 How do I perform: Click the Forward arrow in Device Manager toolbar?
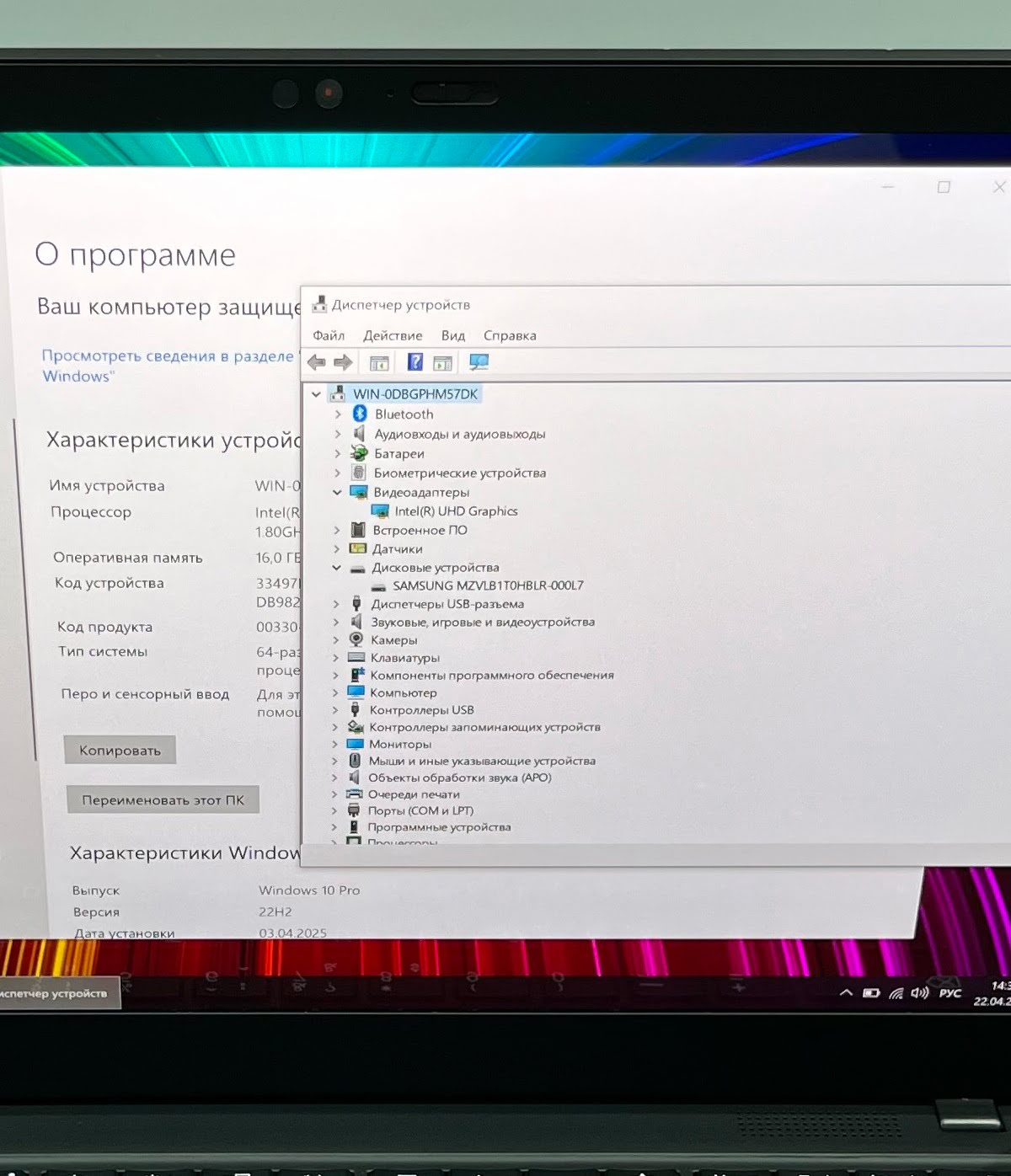tap(343, 362)
